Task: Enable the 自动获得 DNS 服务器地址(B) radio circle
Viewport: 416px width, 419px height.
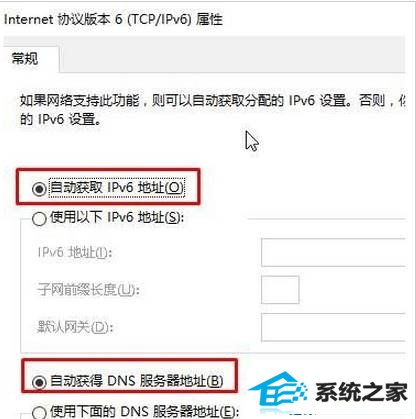Action: [39, 382]
